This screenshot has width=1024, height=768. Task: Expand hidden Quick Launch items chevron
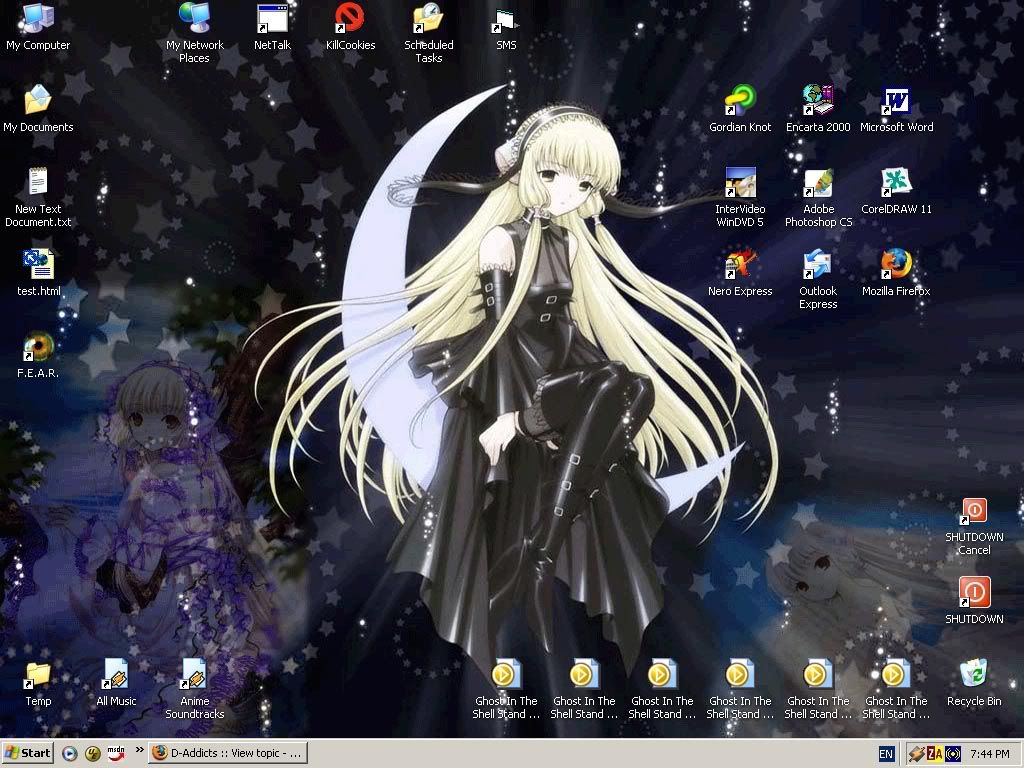tap(139, 750)
